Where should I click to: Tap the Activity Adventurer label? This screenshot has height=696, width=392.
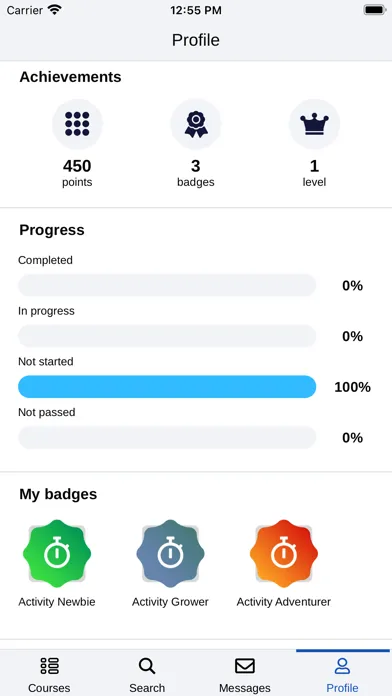click(284, 602)
